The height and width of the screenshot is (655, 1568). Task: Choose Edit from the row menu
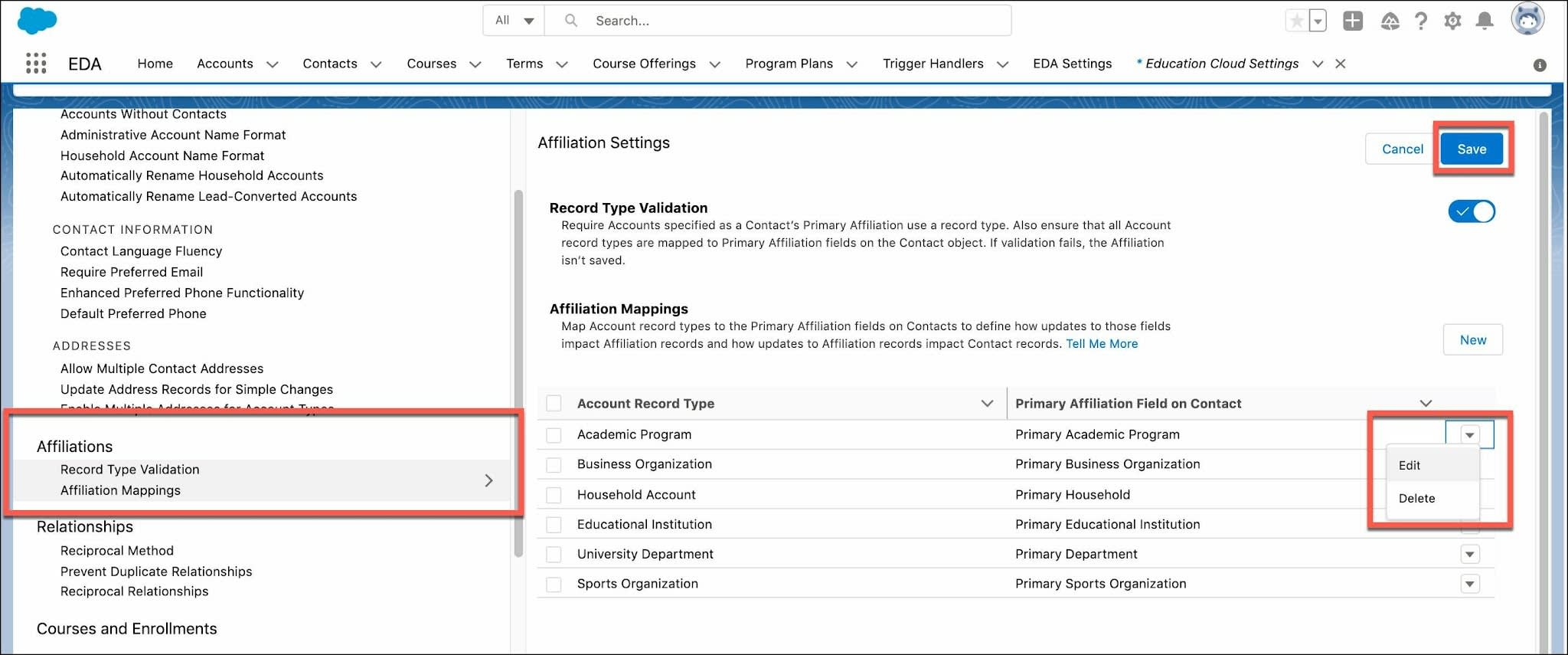pos(1432,466)
